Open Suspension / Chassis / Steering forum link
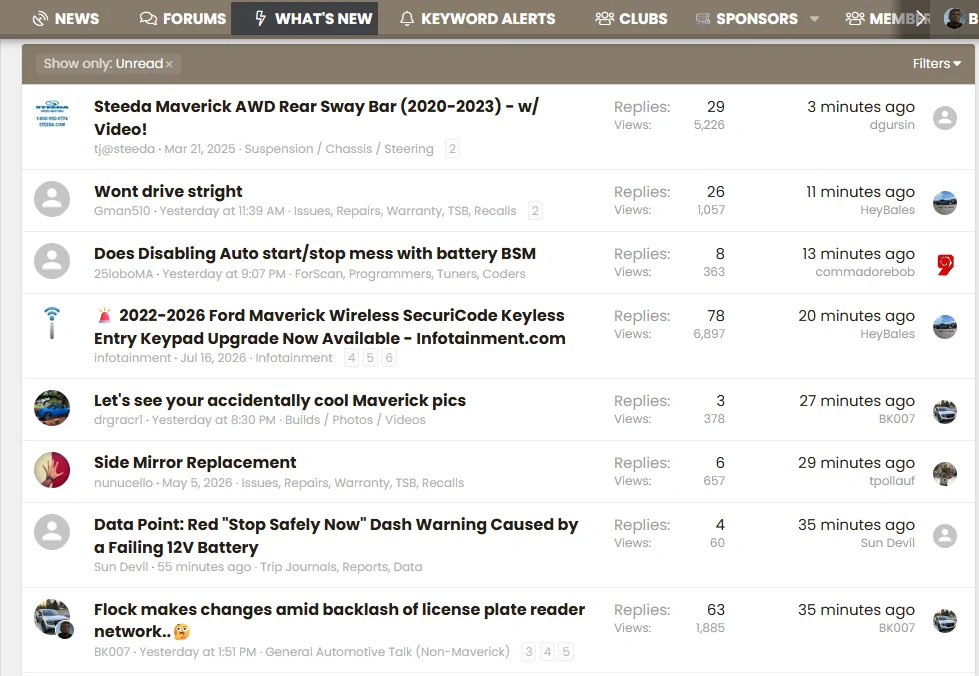979x676 pixels. [339, 149]
